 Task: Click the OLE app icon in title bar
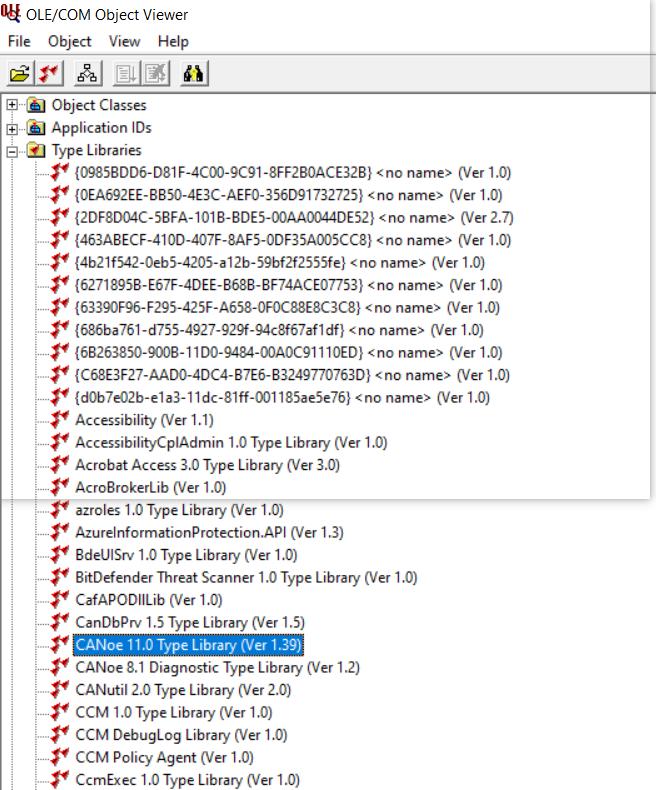click(11, 13)
